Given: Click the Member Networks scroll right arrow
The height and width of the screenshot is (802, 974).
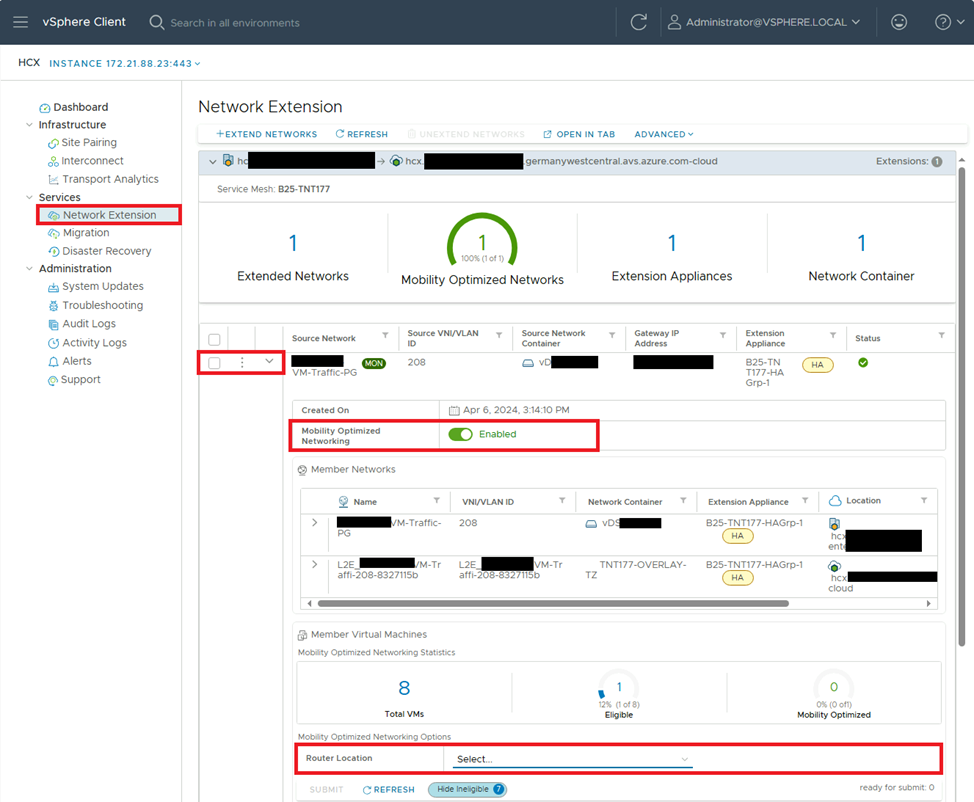Looking at the screenshot, I should 929,603.
